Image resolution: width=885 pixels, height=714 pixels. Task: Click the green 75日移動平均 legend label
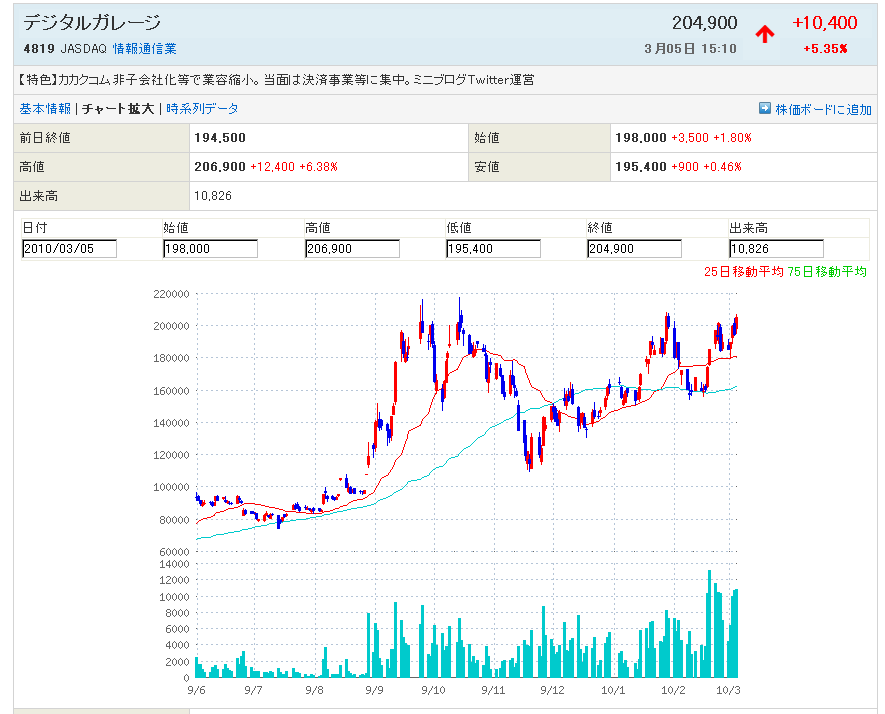[827, 271]
